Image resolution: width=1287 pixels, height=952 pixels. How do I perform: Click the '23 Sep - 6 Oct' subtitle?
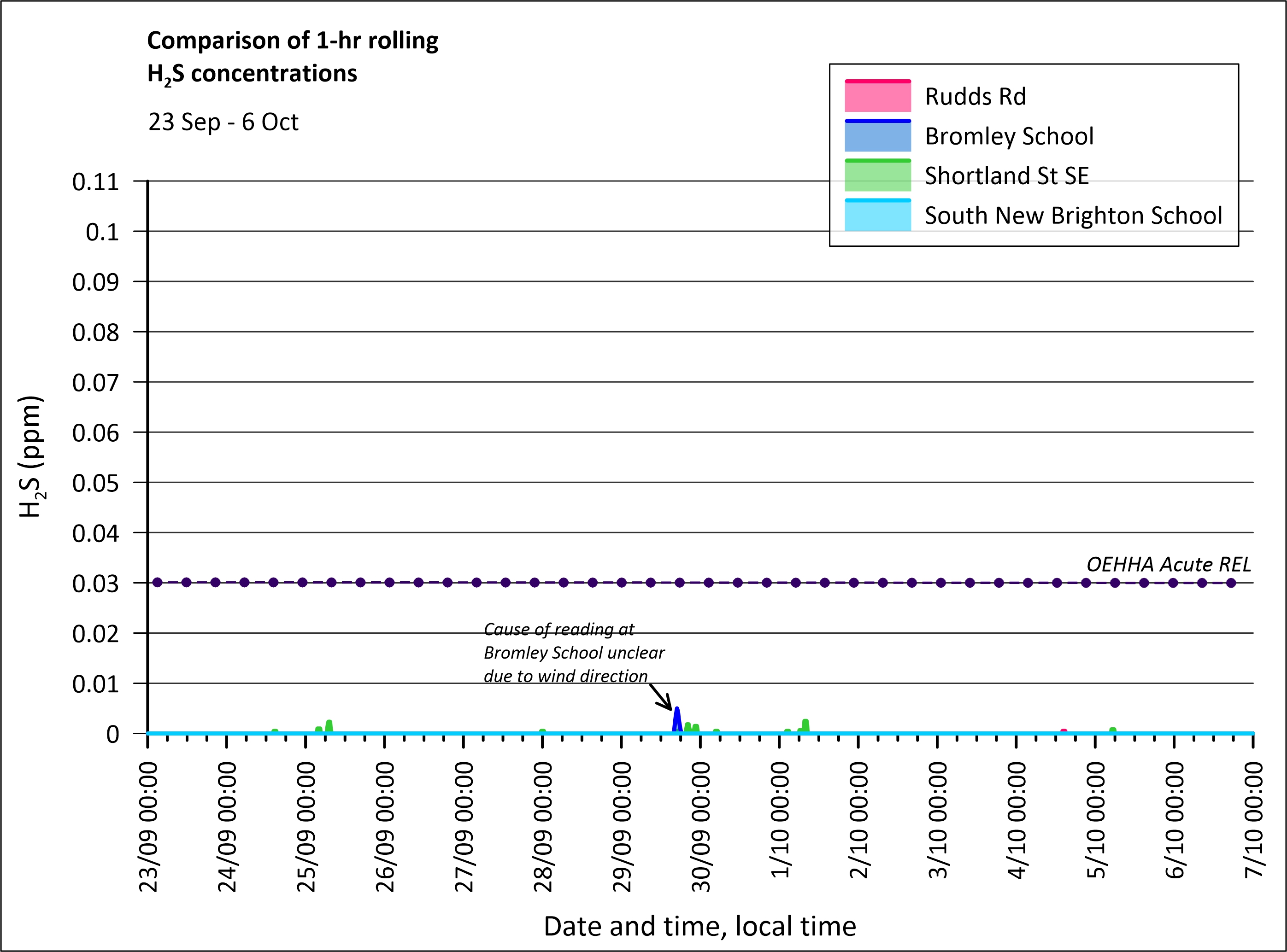[x=223, y=122]
